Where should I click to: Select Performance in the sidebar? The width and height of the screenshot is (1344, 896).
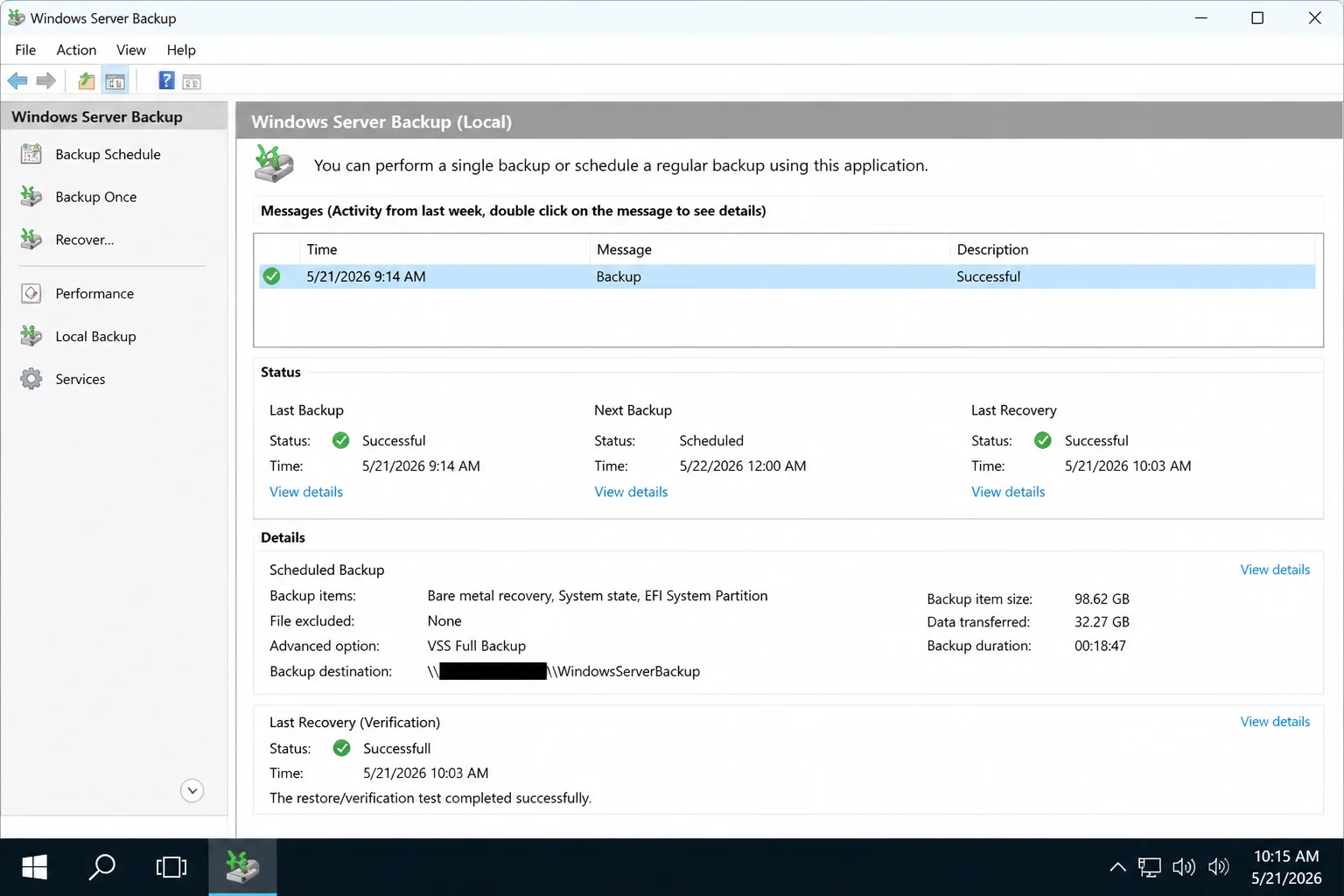coord(94,293)
